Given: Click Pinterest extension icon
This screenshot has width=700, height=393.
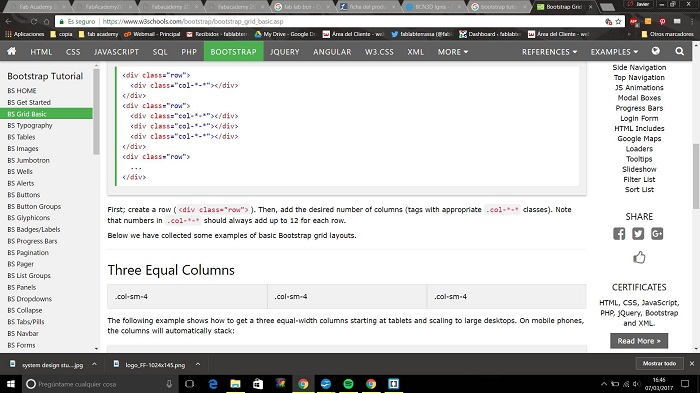Looking at the screenshot, I should click(x=662, y=21).
